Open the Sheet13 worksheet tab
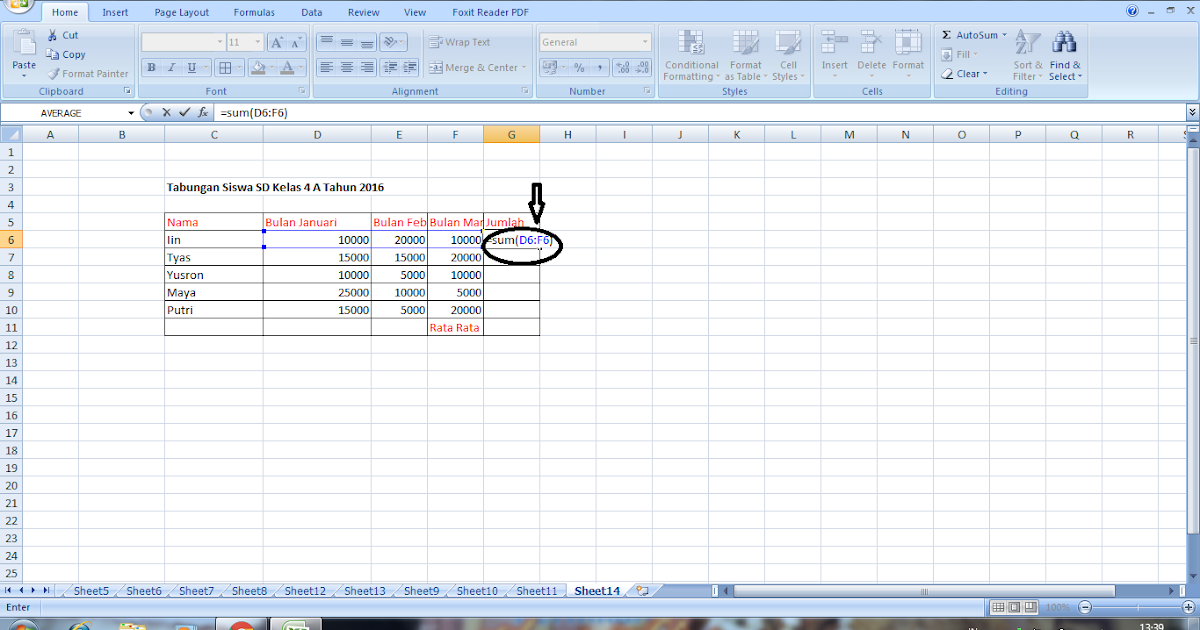Screen dimensions: 1200x630 point(363,590)
